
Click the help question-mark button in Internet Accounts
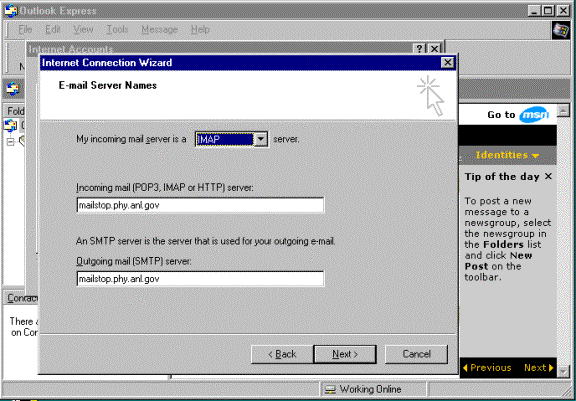pos(420,49)
